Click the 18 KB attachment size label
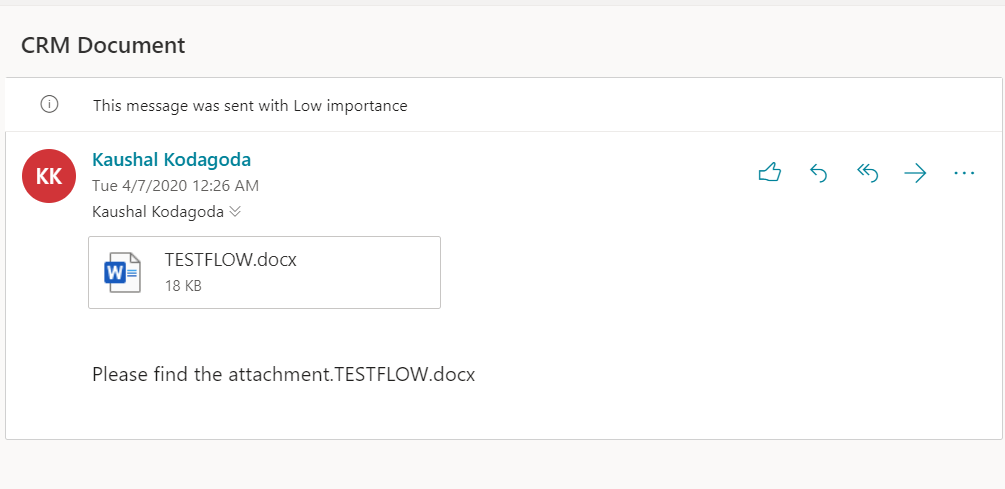The width and height of the screenshot is (1005, 489). point(184,286)
